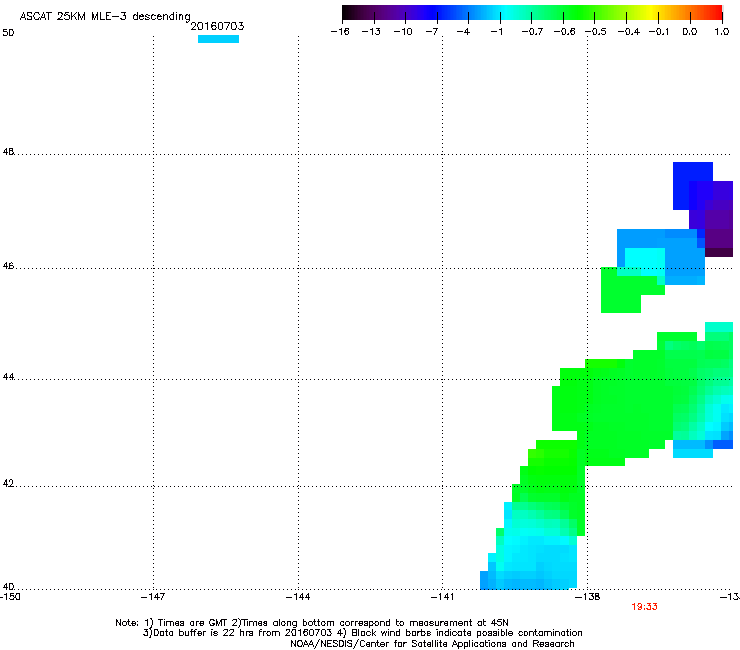Click the 42 latitude axis label

(8, 483)
